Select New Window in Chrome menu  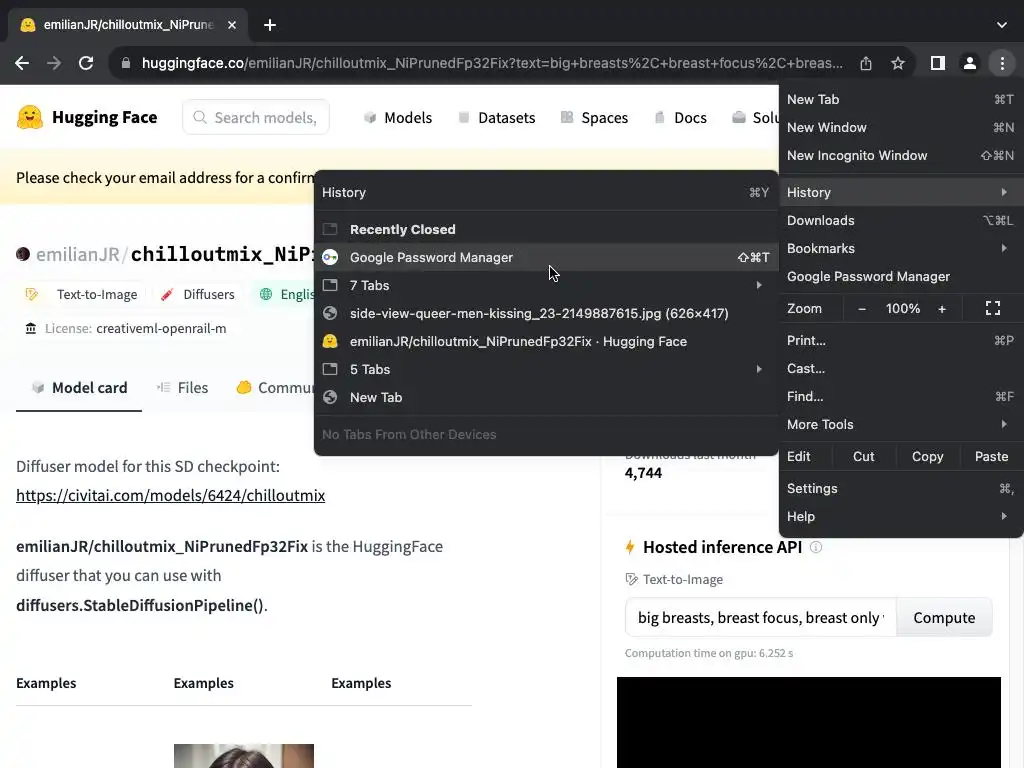(x=901, y=127)
